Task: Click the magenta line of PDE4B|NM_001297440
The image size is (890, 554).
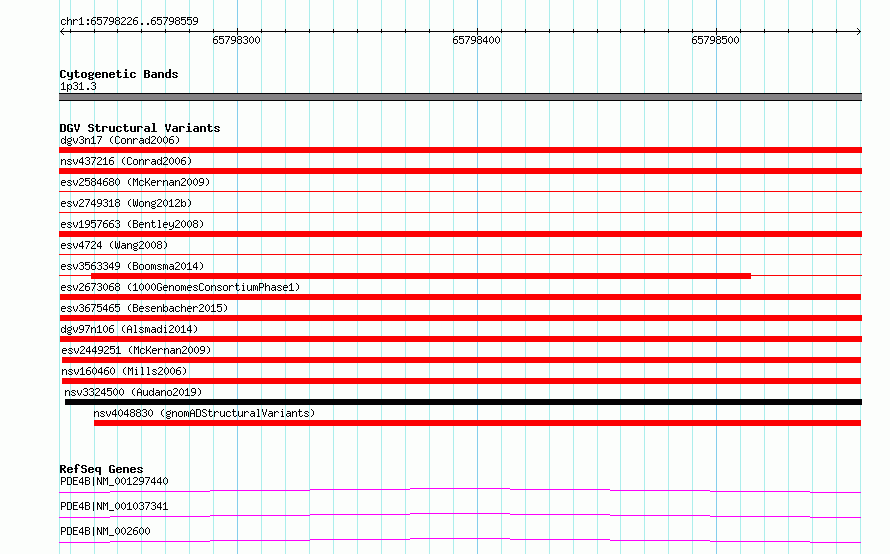Action: [x=460, y=490]
